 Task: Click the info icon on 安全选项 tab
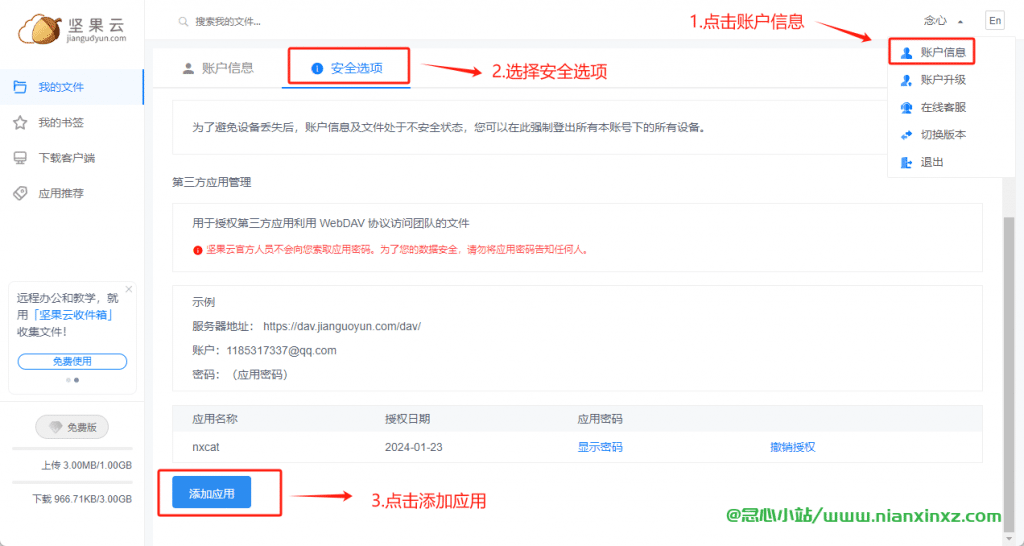click(317, 69)
